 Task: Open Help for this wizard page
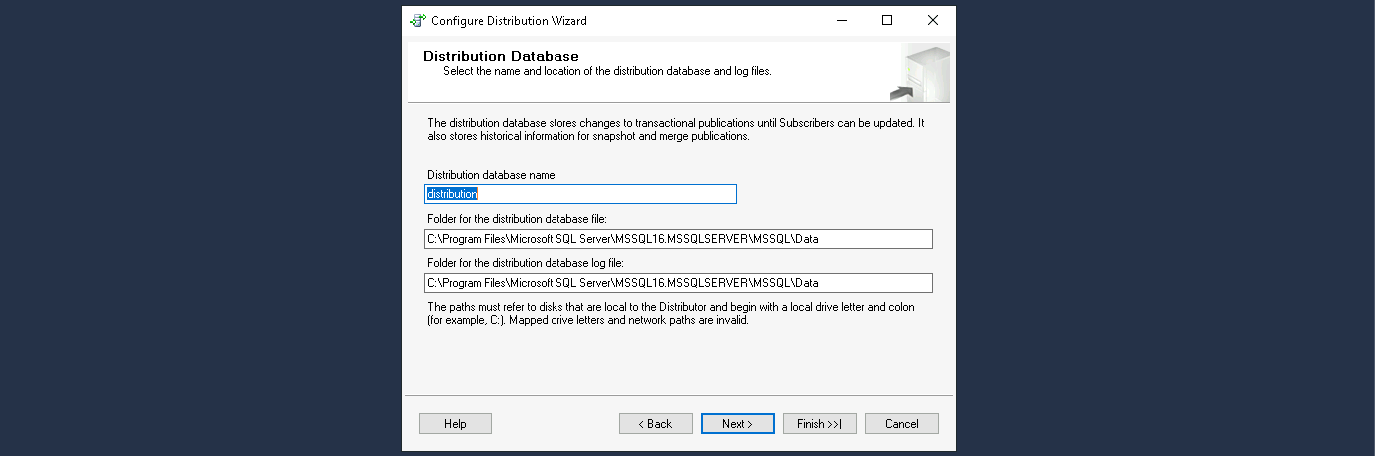pyautogui.click(x=455, y=424)
